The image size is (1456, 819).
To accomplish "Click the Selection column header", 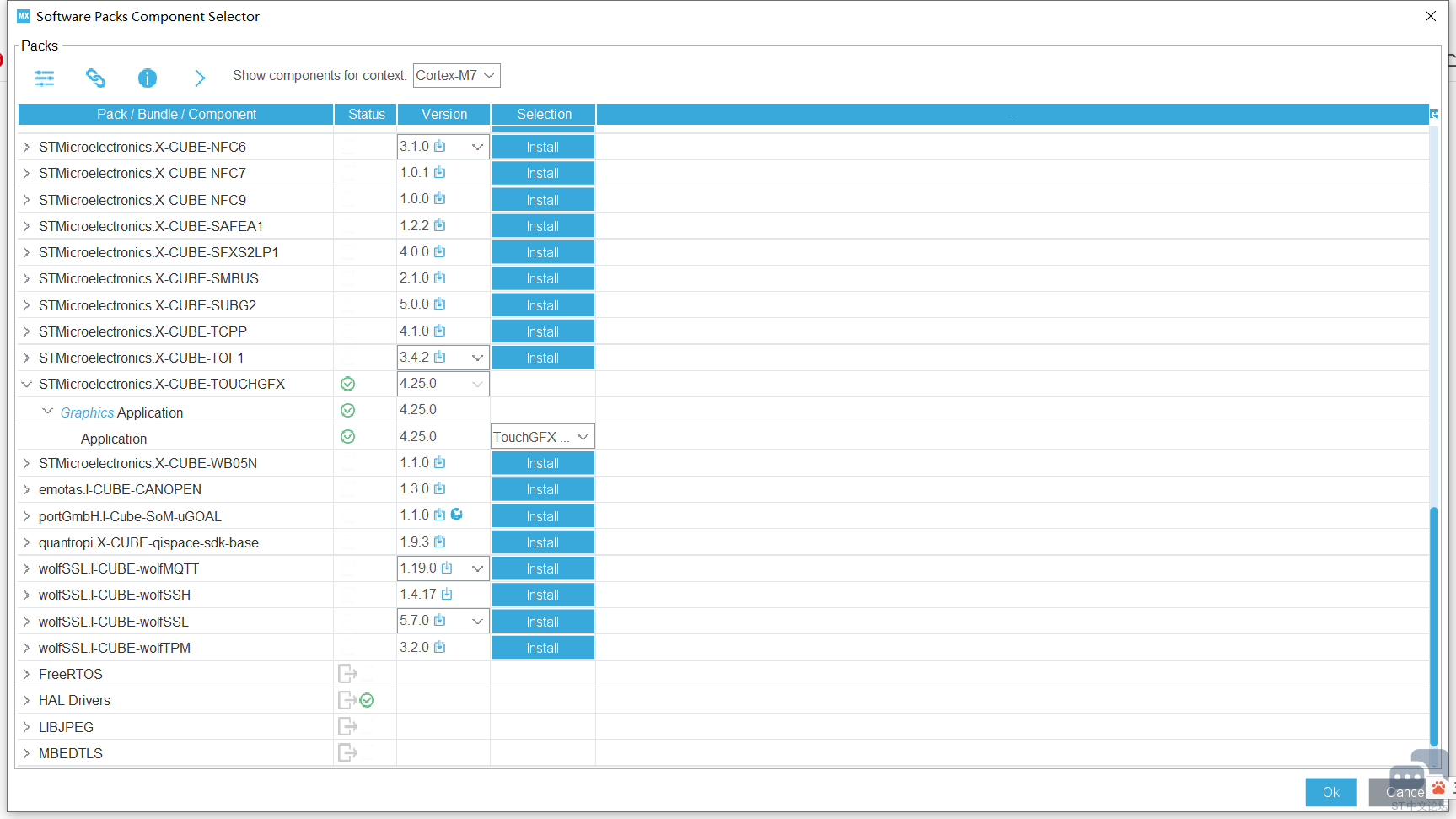I will [544, 114].
